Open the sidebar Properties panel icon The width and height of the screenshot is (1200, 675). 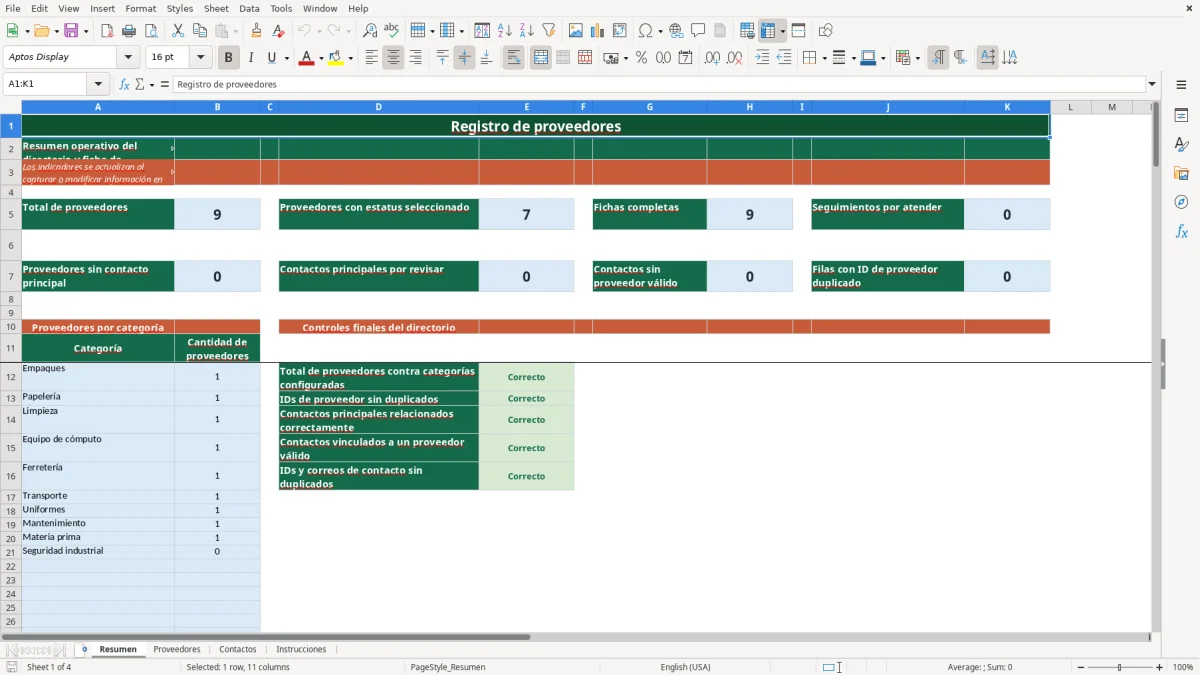1181,116
